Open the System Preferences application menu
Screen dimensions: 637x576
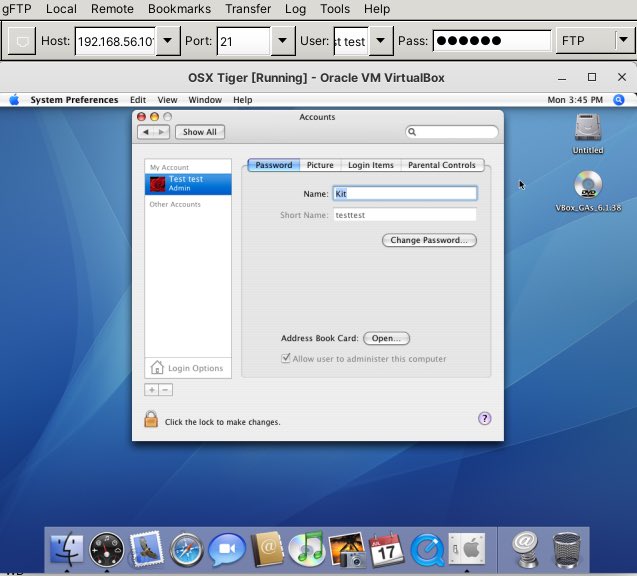[74, 100]
